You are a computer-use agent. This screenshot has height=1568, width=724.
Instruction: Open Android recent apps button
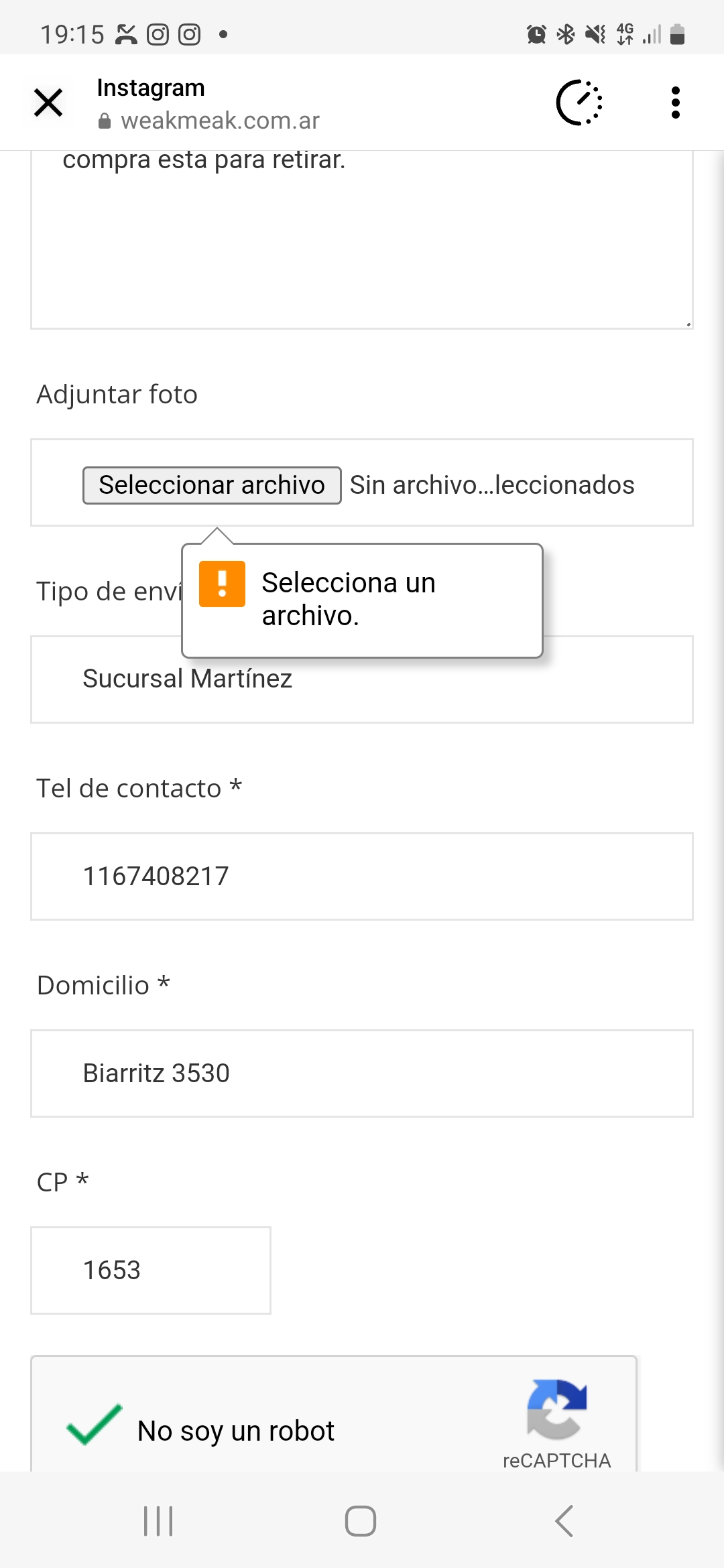(x=158, y=1521)
